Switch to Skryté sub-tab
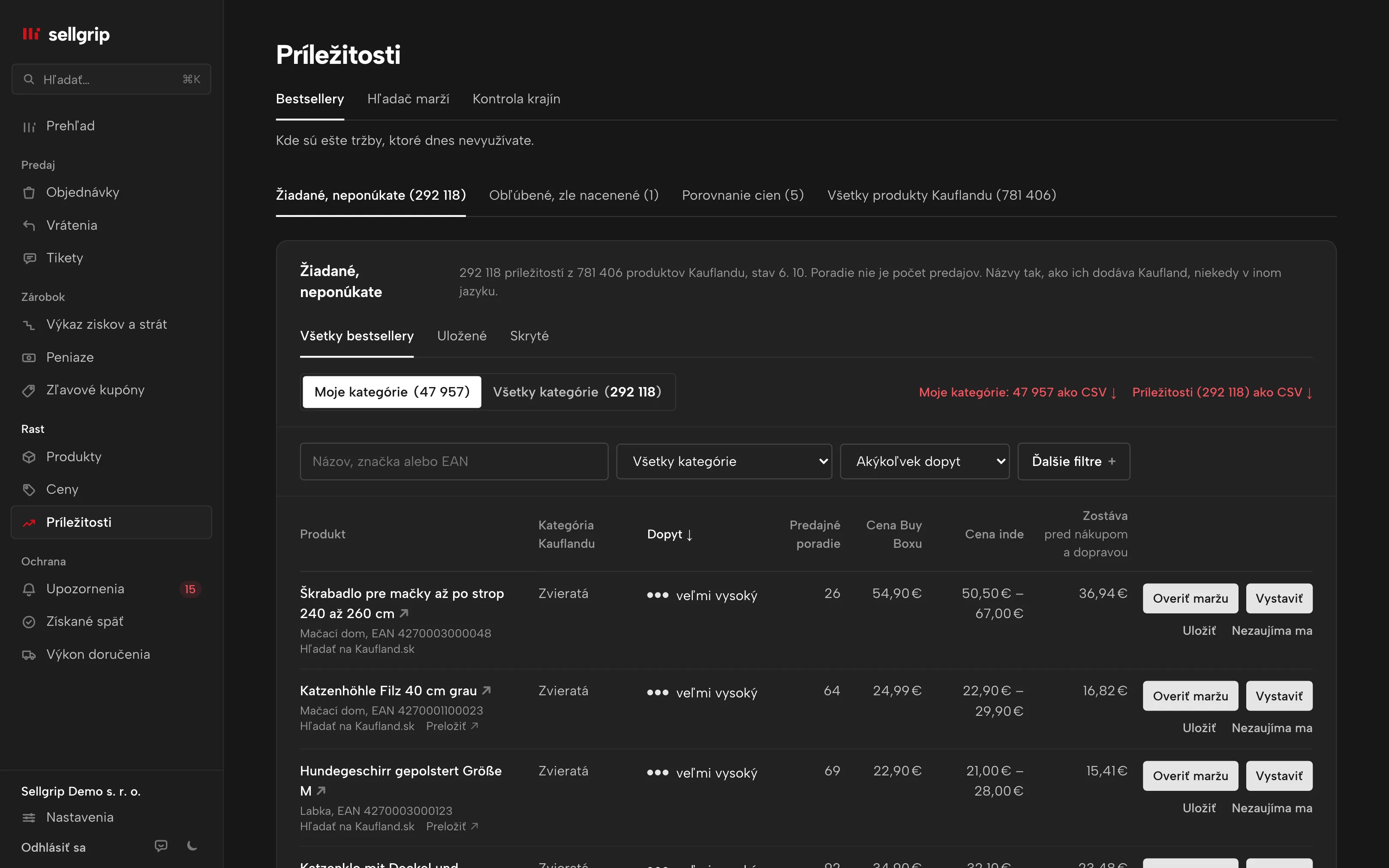The width and height of the screenshot is (1389, 868). tap(529, 336)
